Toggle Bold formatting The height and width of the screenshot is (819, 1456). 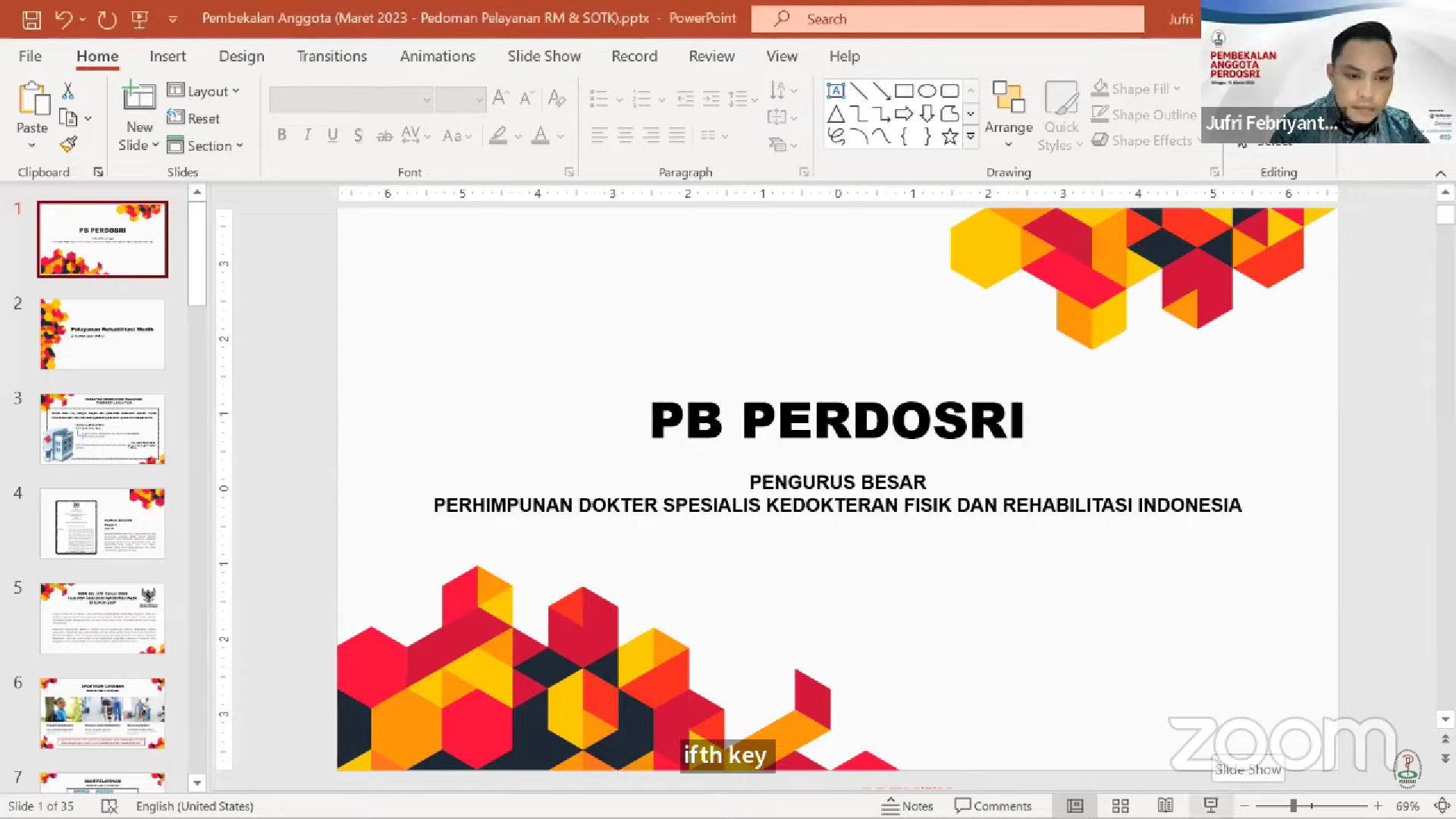tap(282, 135)
